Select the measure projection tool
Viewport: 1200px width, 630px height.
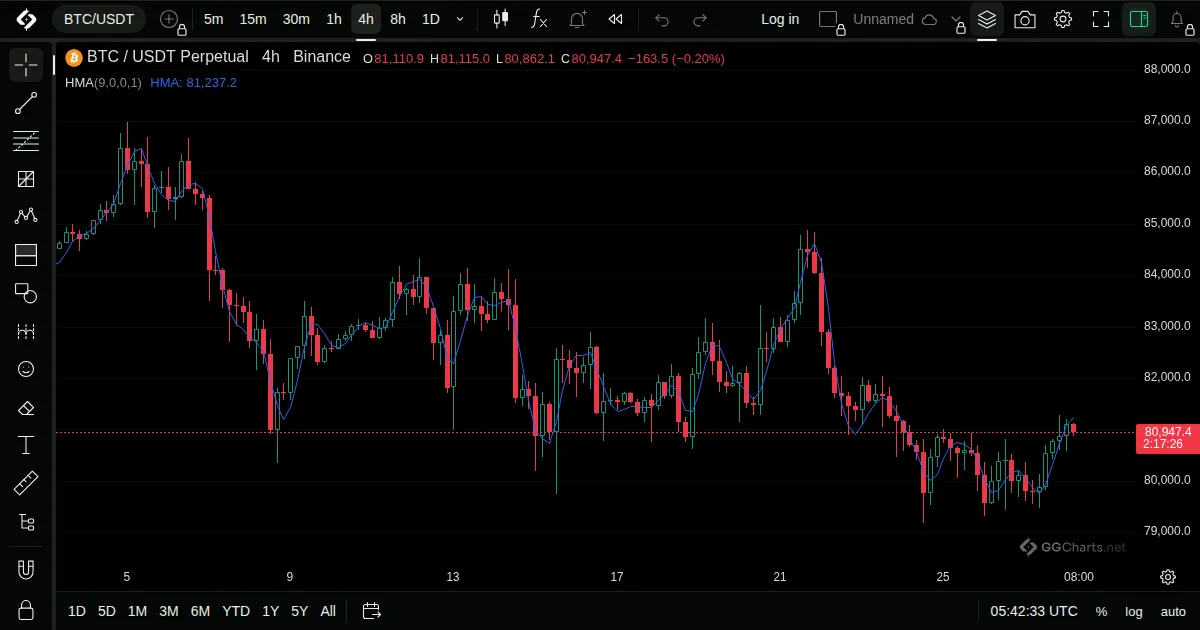(26, 331)
